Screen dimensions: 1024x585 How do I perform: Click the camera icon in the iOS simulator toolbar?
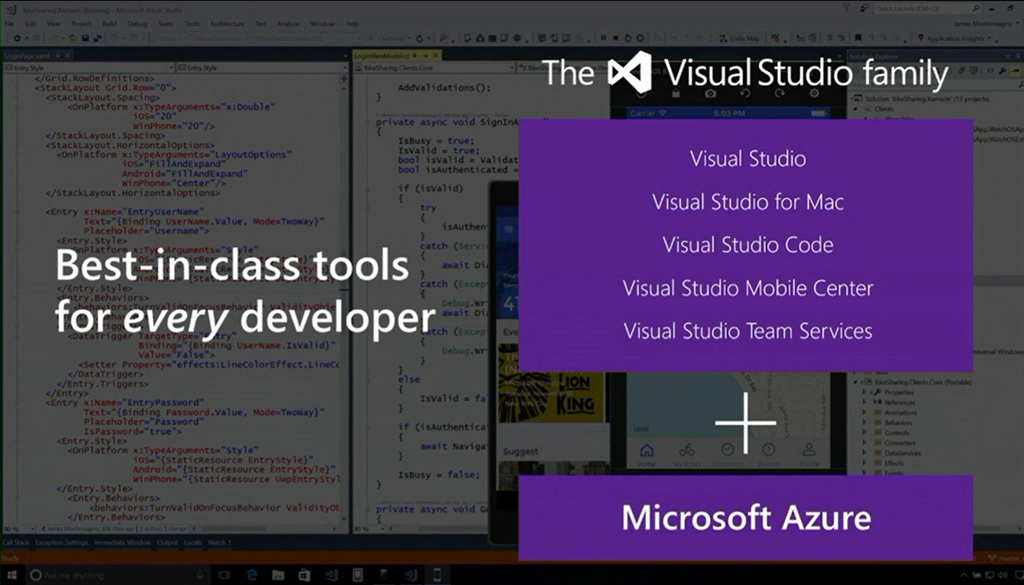pos(710,93)
